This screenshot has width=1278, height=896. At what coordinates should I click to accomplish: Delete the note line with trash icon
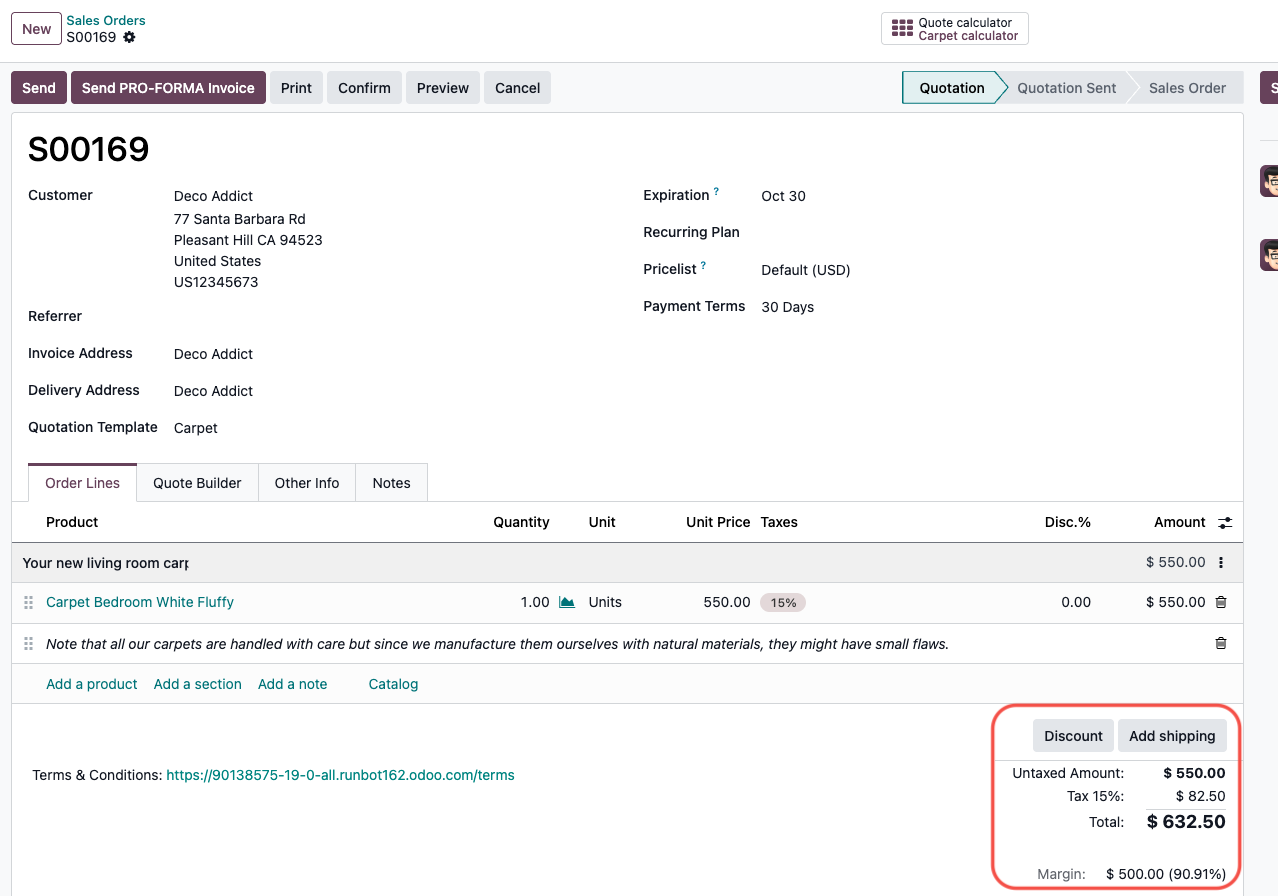click(x=1220, y=644)
